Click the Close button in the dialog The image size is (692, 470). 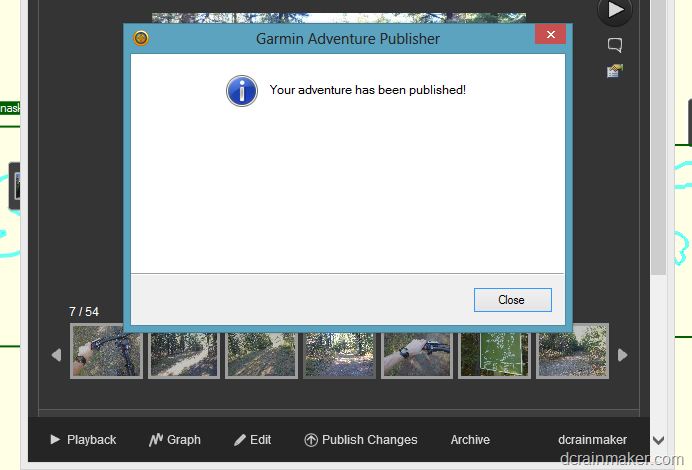(512, 300)
